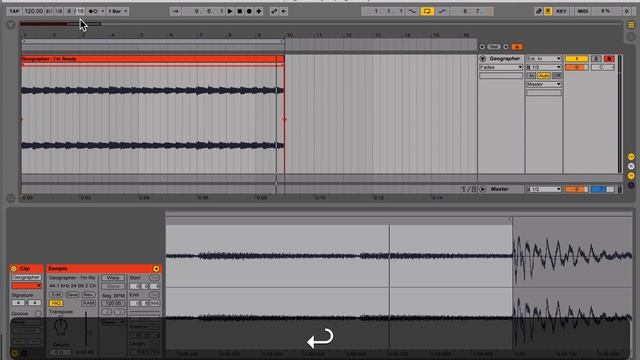640x360 pixels.
Task: Click the red clip end marker at bar 10
Action: 284,120
